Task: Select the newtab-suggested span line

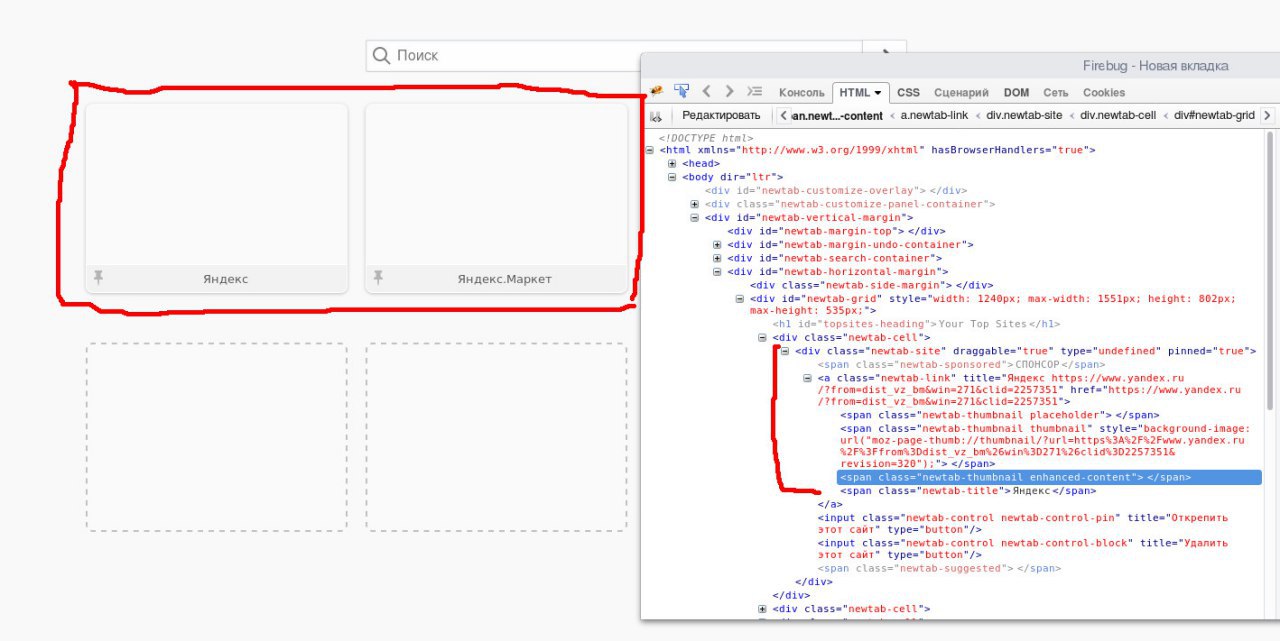Action: pos(939,568)
